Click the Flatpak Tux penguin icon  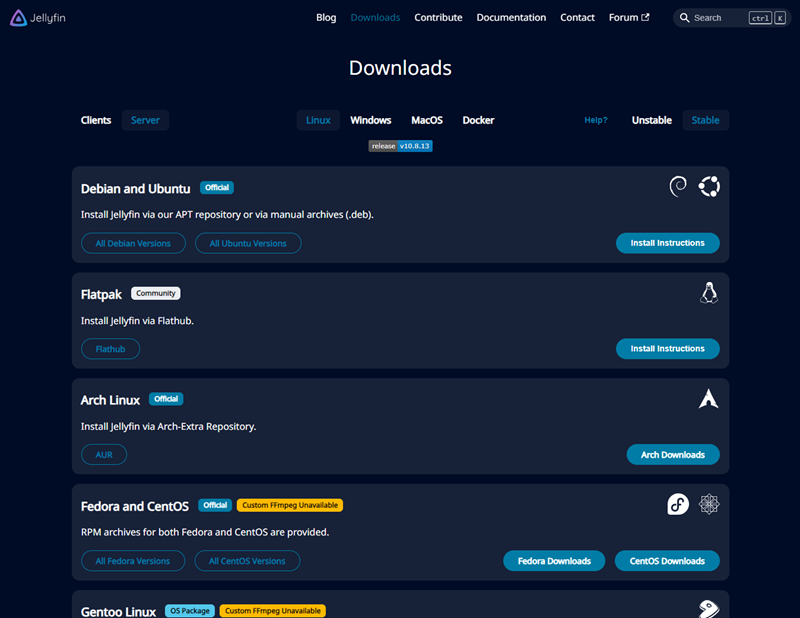(709, 292)
